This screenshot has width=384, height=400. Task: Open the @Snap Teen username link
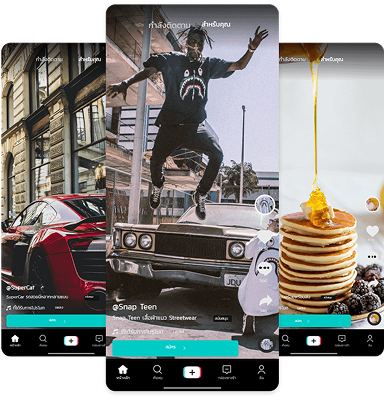134,307
